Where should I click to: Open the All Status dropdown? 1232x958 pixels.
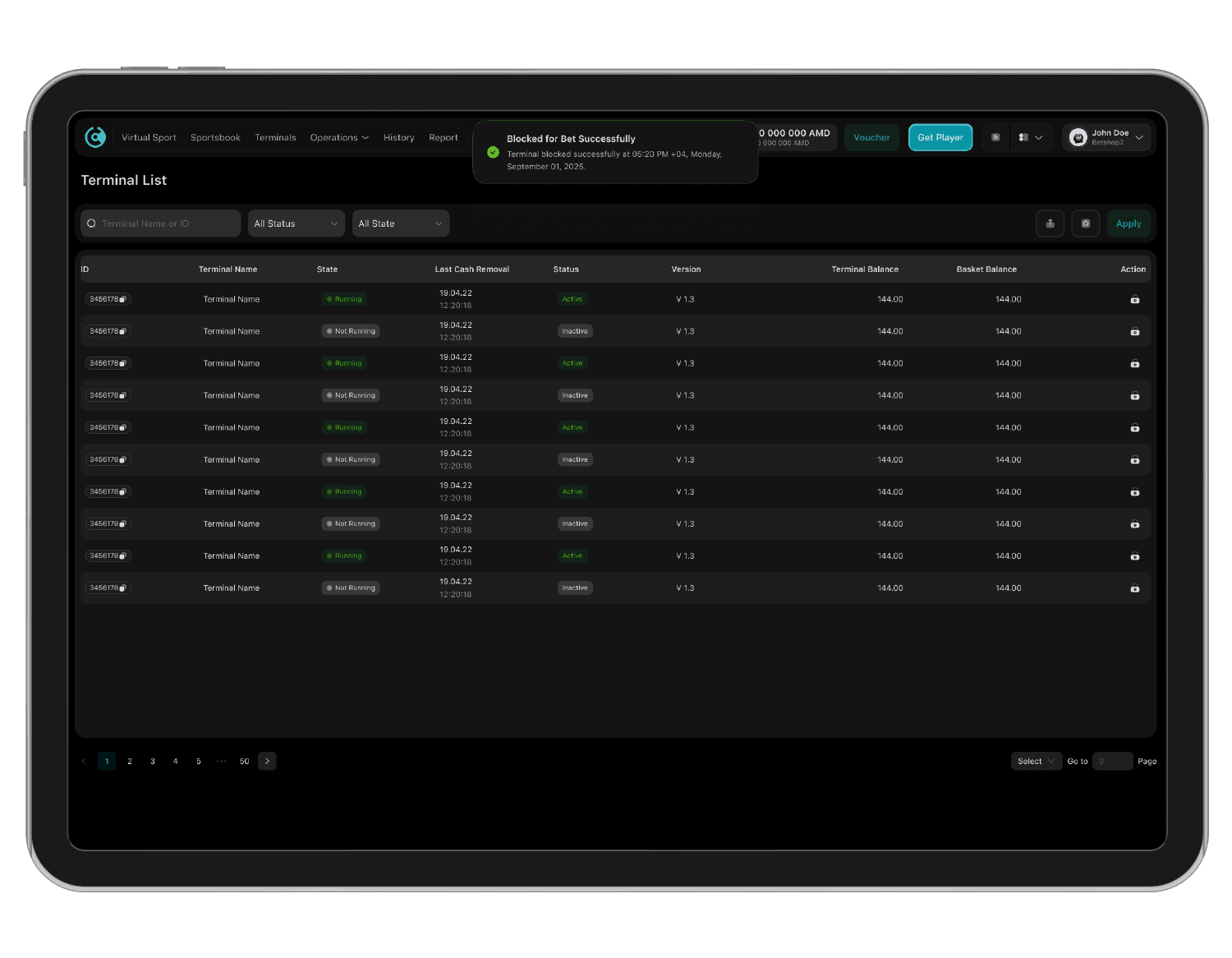(296, 223)
